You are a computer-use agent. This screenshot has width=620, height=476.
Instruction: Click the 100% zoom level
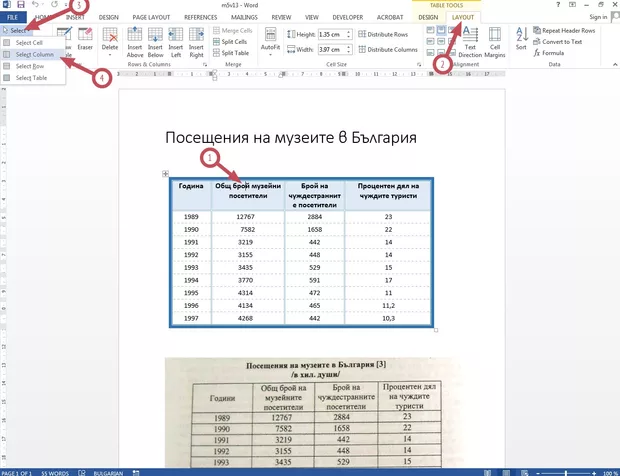pos(611,473)
